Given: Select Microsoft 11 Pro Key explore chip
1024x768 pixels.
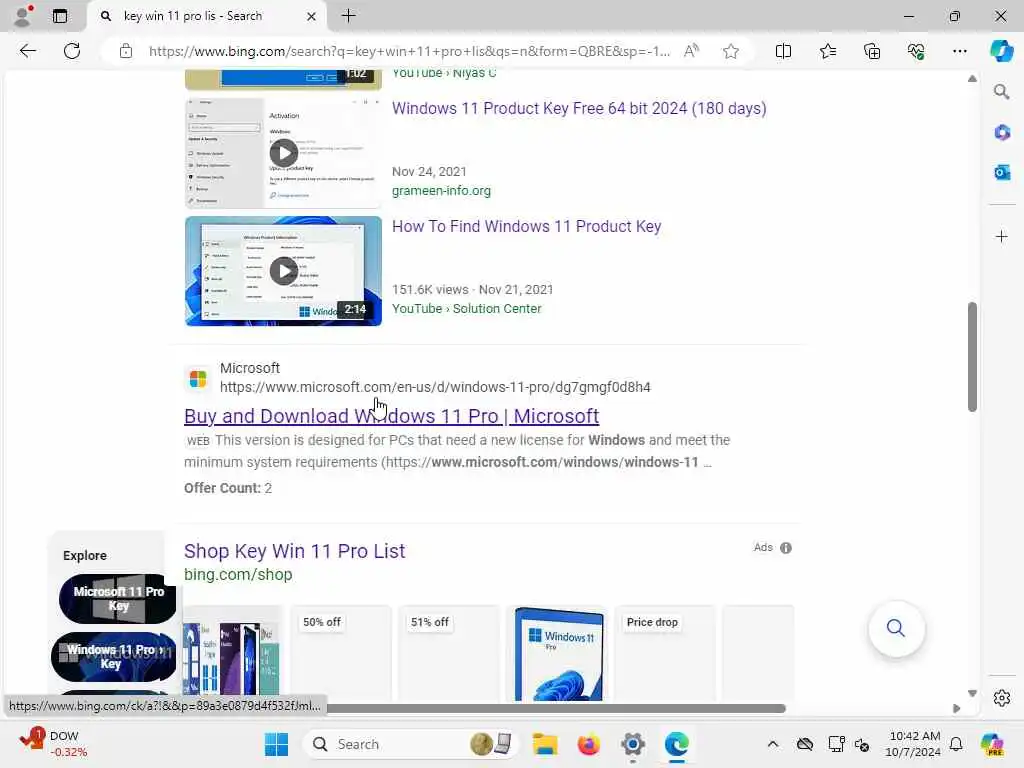Looking at the screenshot, I should tap(118, 598).
